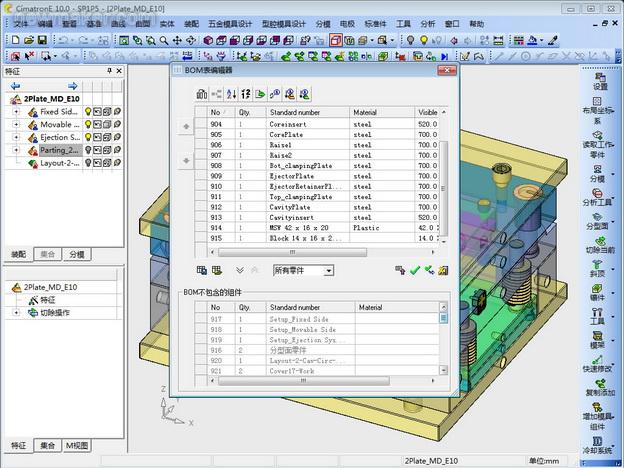Click the pin icon on the 特征 panel header

click(109, 71)
